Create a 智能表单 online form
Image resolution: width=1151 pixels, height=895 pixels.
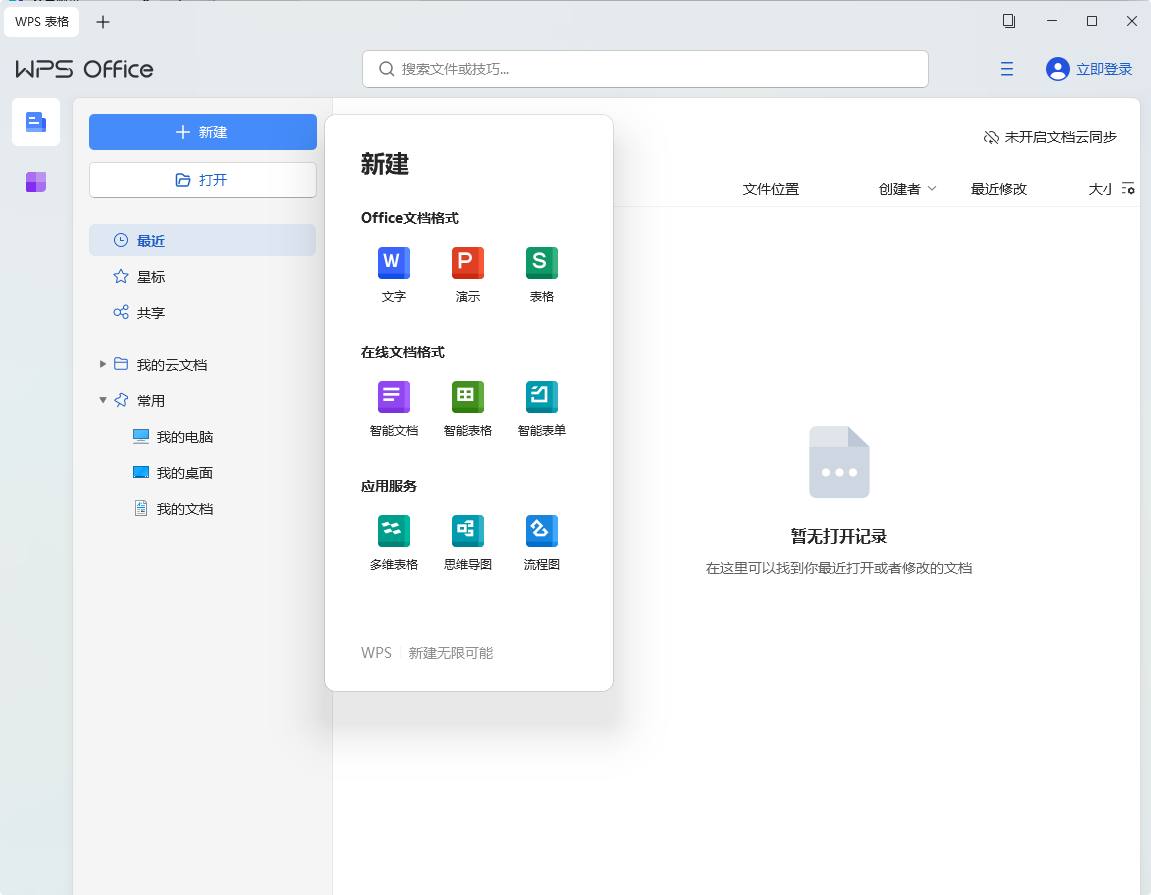[542, 409]
